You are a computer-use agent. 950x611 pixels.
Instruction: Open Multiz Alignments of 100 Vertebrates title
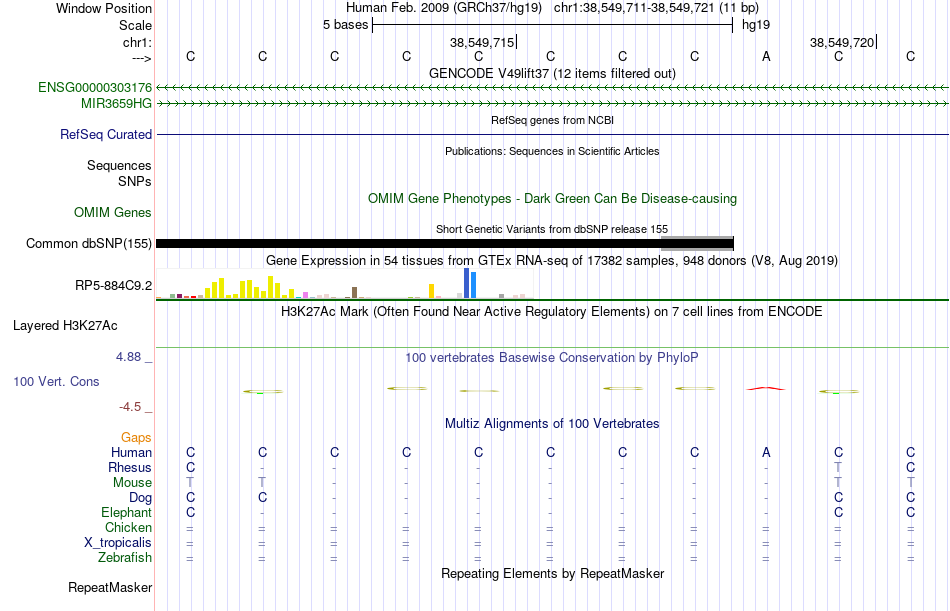tap(552, 424)
